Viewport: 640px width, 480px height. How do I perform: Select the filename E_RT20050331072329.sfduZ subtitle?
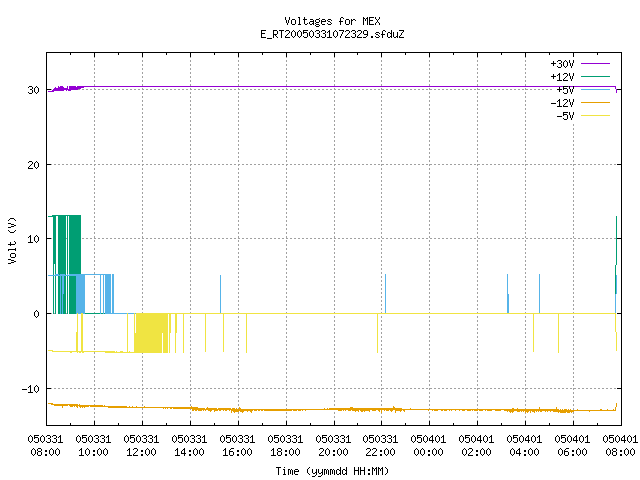[332, 34]
